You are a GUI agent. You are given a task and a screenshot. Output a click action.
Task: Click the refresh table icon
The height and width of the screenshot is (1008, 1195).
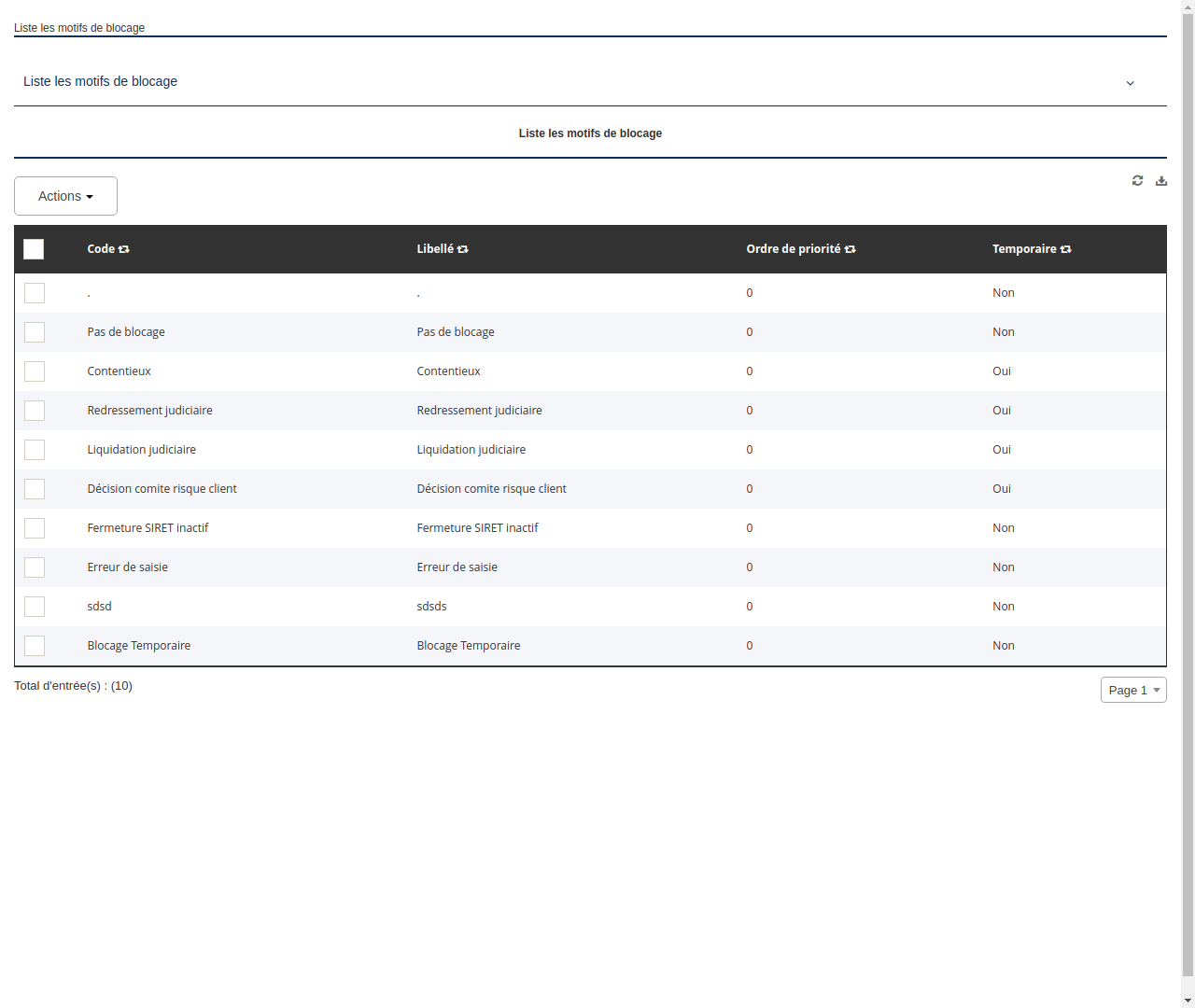click(x=1137, y=180)
